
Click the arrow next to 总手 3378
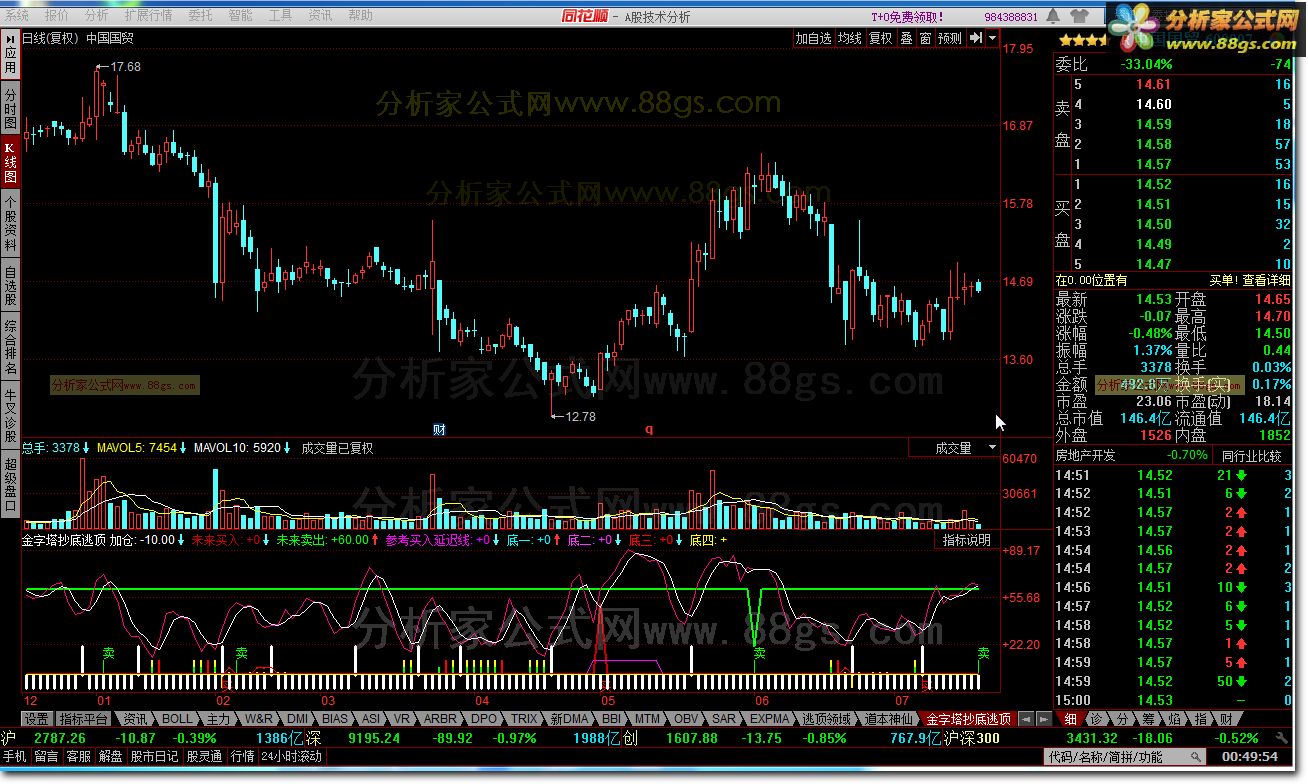tap(86, 448)
